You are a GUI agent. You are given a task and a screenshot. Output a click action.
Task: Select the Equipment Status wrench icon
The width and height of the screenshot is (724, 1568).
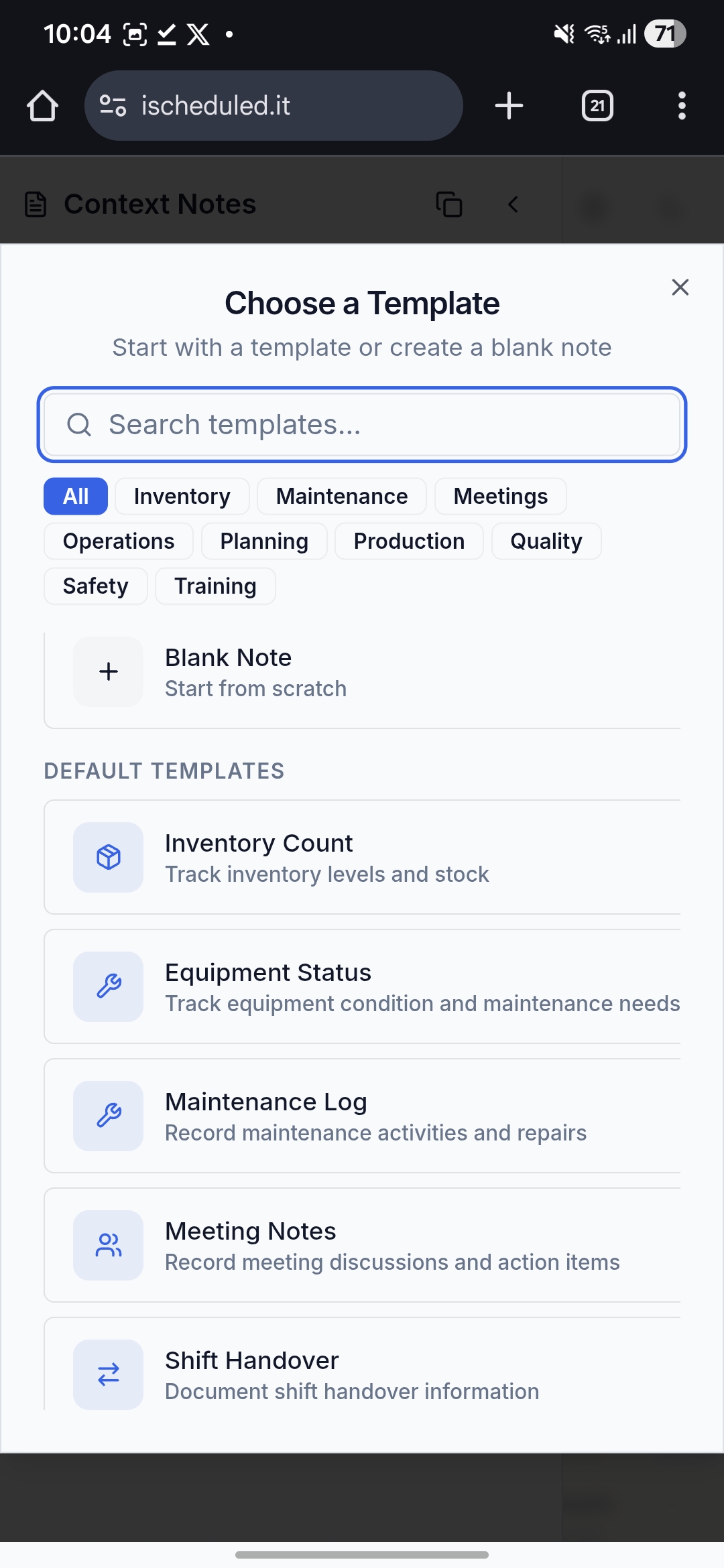tap(108, 986)
